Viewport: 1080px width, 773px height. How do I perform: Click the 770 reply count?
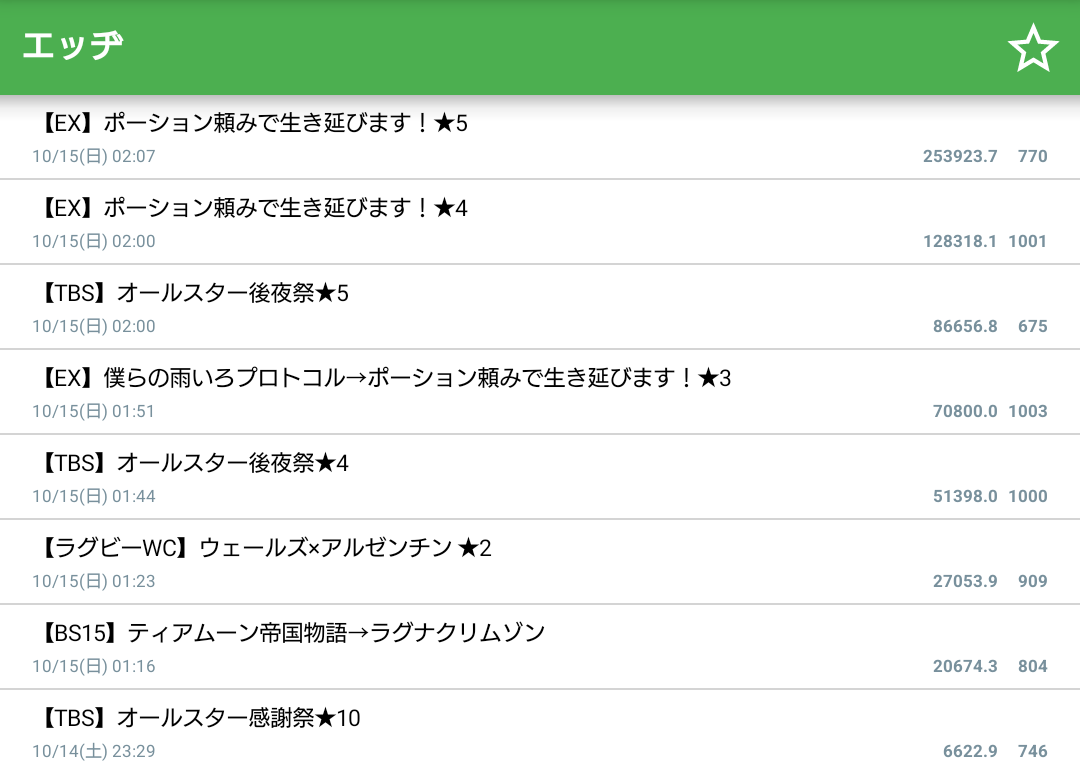pos(1032,156)
